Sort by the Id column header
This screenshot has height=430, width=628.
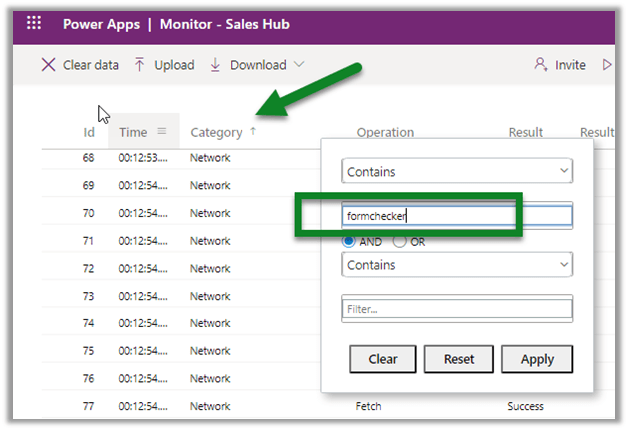pyautogui.click(x=89, y=132)
